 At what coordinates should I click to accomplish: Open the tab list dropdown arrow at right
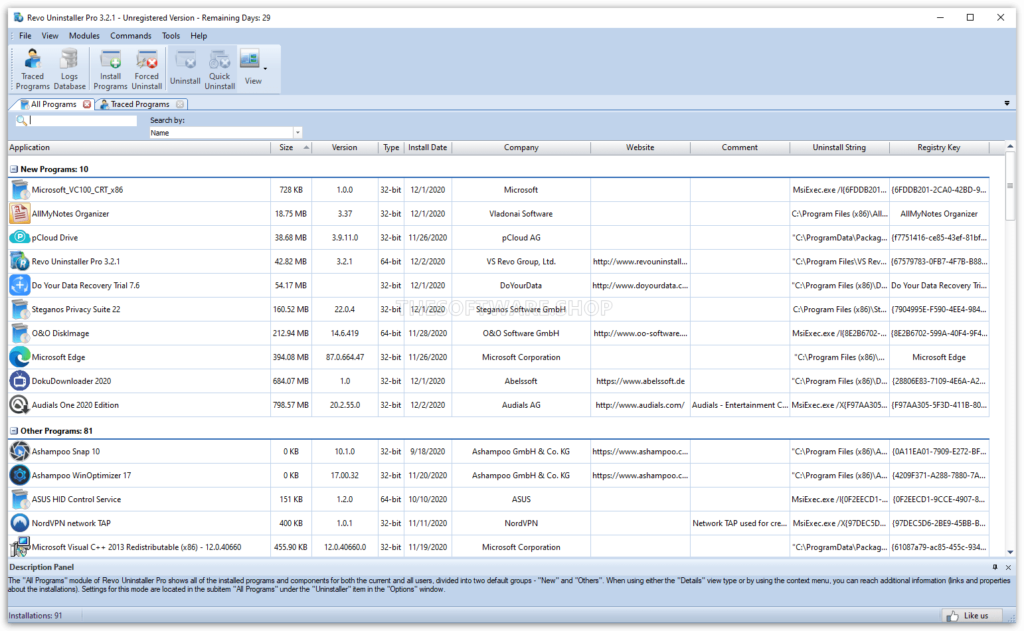(x=1007, y=103)
